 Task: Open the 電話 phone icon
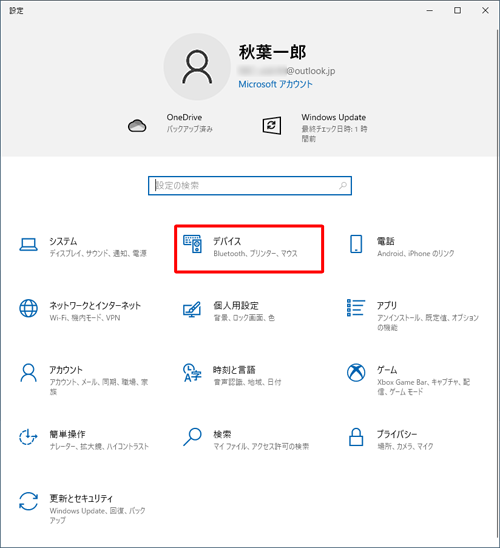pyautogui.click(x=356, y=244)
